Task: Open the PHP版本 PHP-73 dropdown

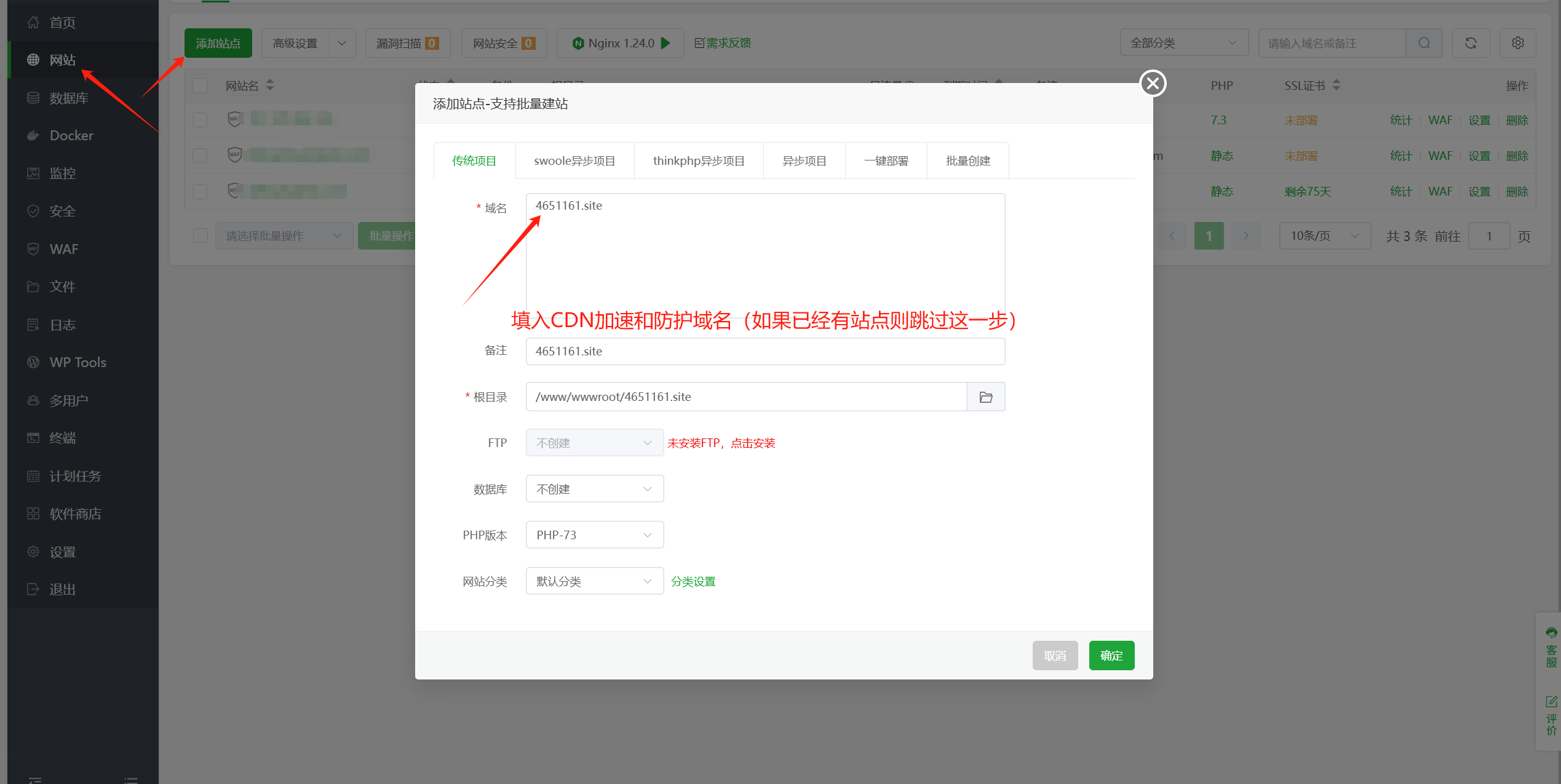Action: click(594, 534)
